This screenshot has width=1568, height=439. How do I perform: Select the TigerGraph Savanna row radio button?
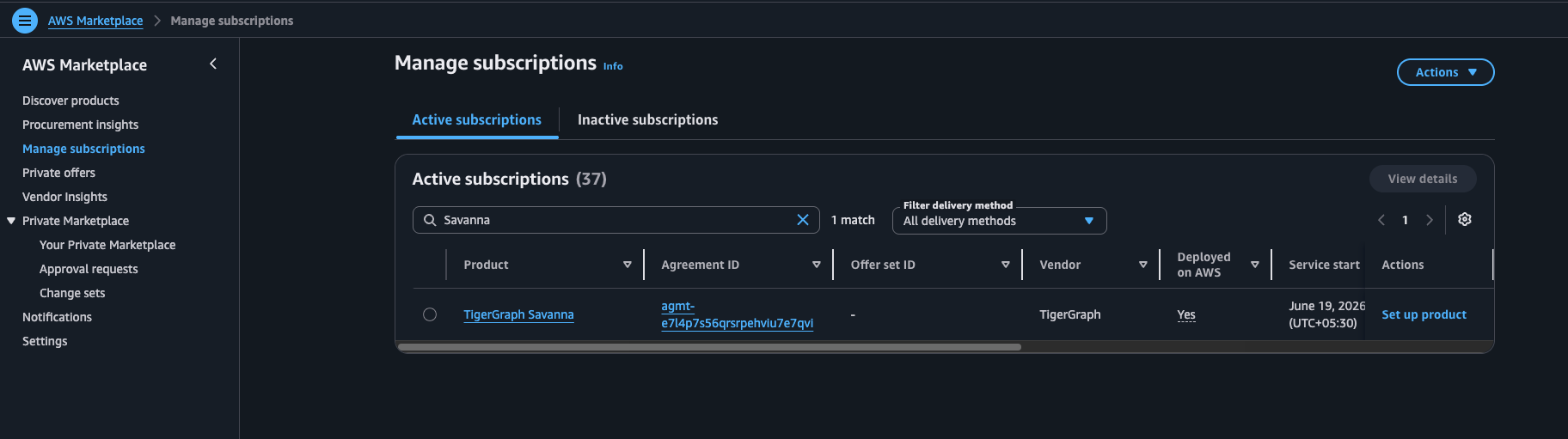click(x=430, y=314)
